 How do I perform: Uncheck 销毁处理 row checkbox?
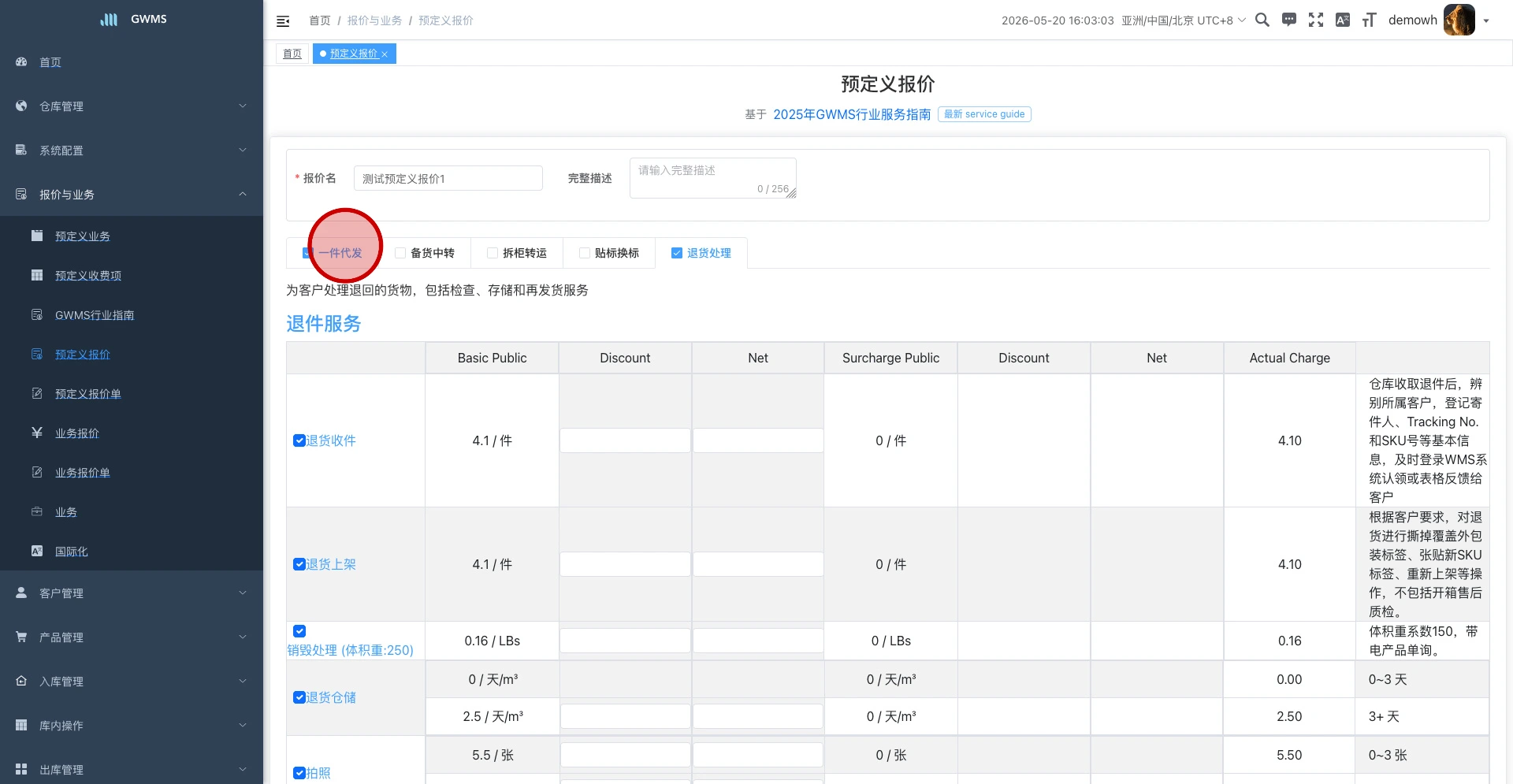tap(299, 631)
